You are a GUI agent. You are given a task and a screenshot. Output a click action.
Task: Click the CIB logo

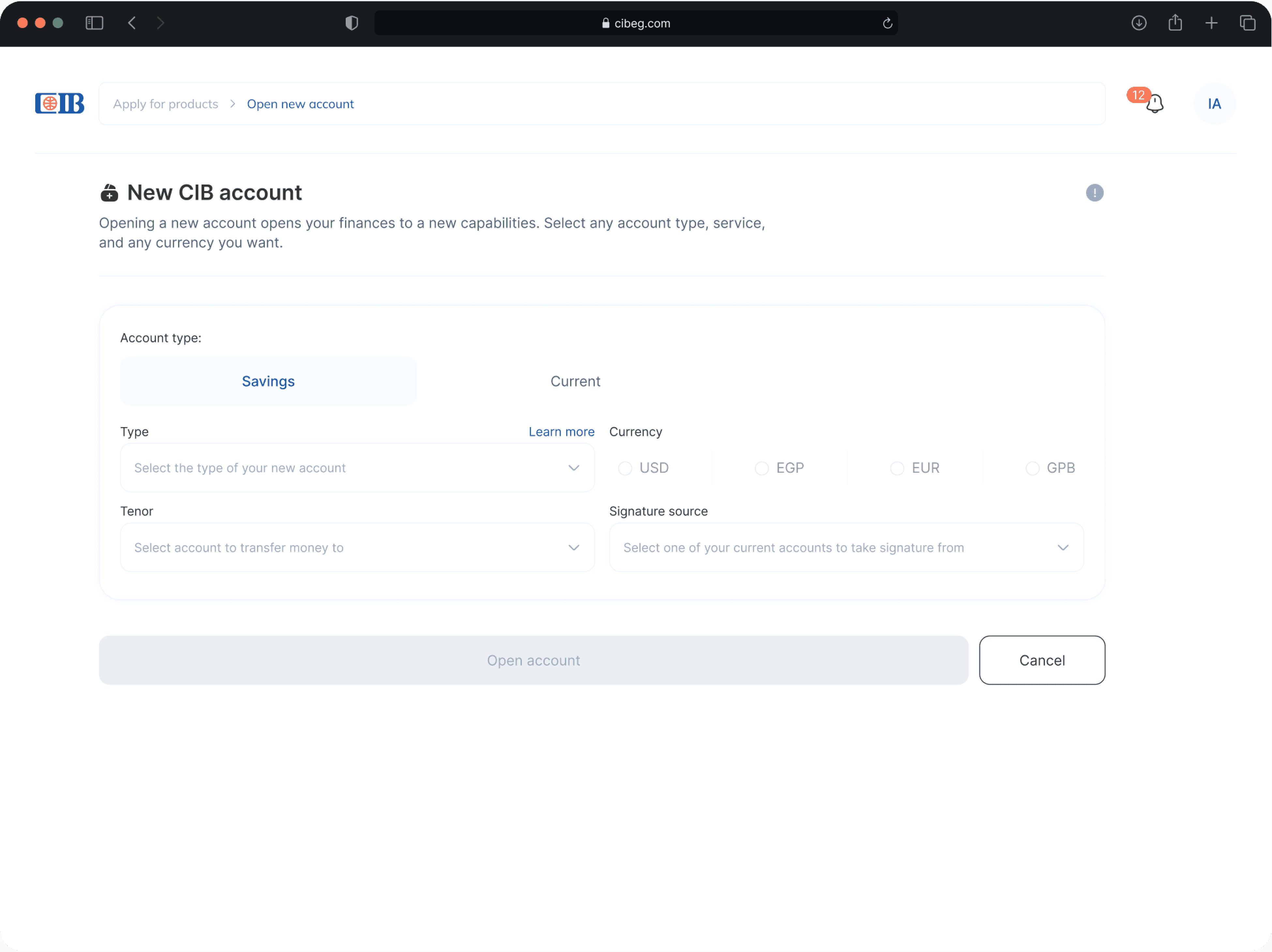60,103
